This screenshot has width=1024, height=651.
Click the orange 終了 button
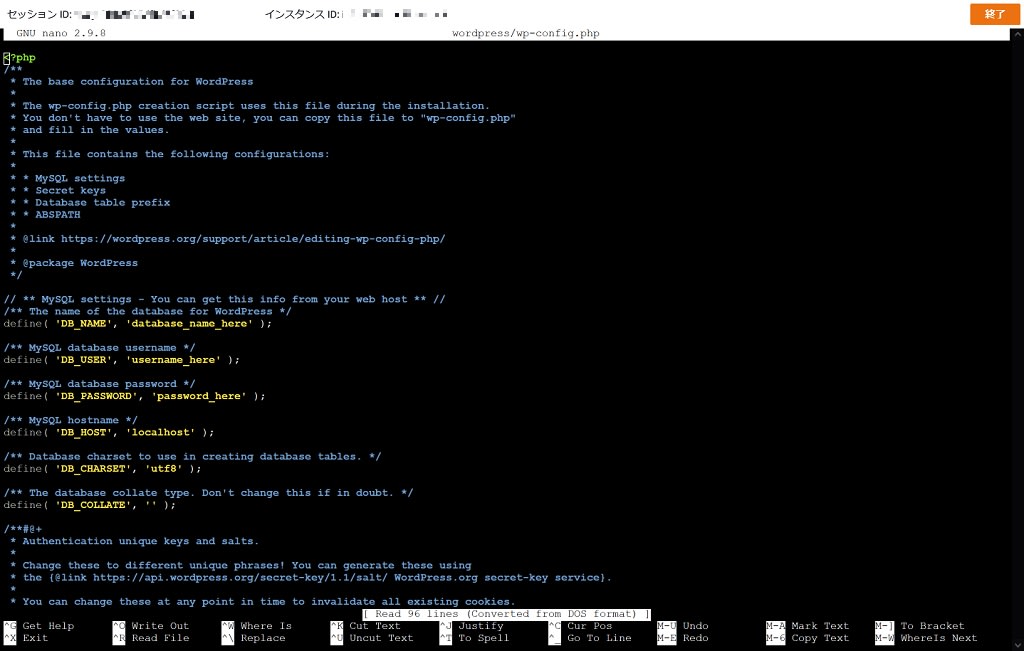pos(995,14)
